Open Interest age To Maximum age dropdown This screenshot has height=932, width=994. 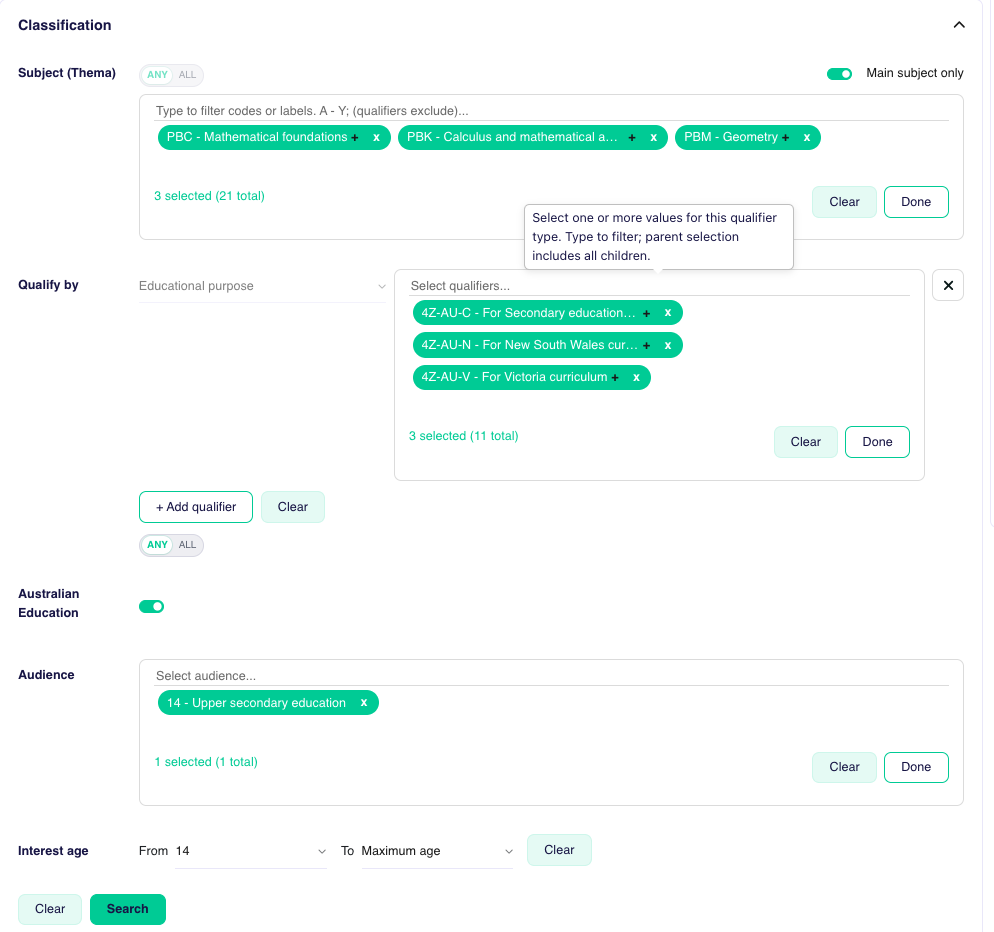pyautogui.click(x=437, y=851)
